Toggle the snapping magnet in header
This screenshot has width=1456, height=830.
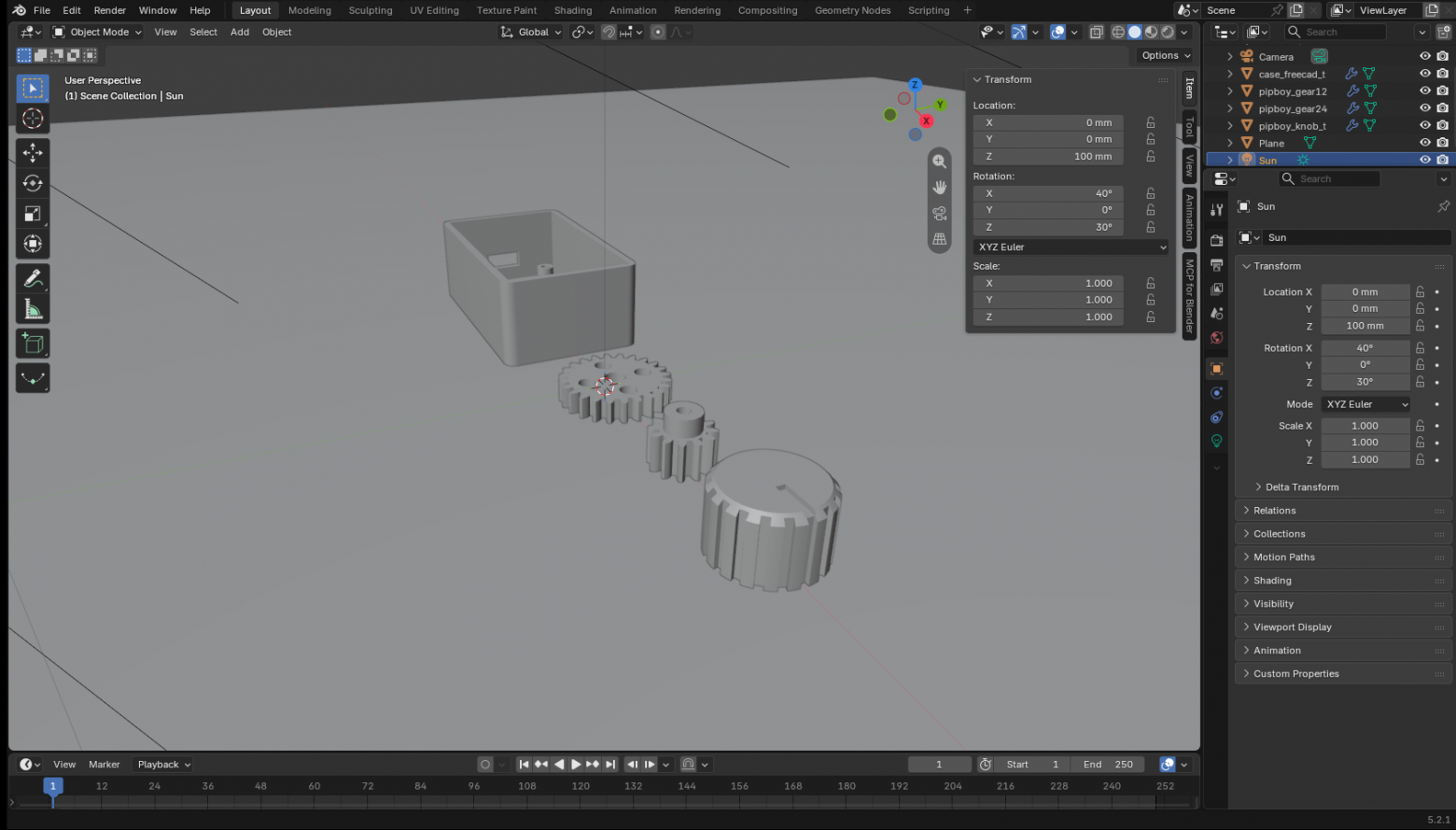pyautogui.click(x=609, y=32)
